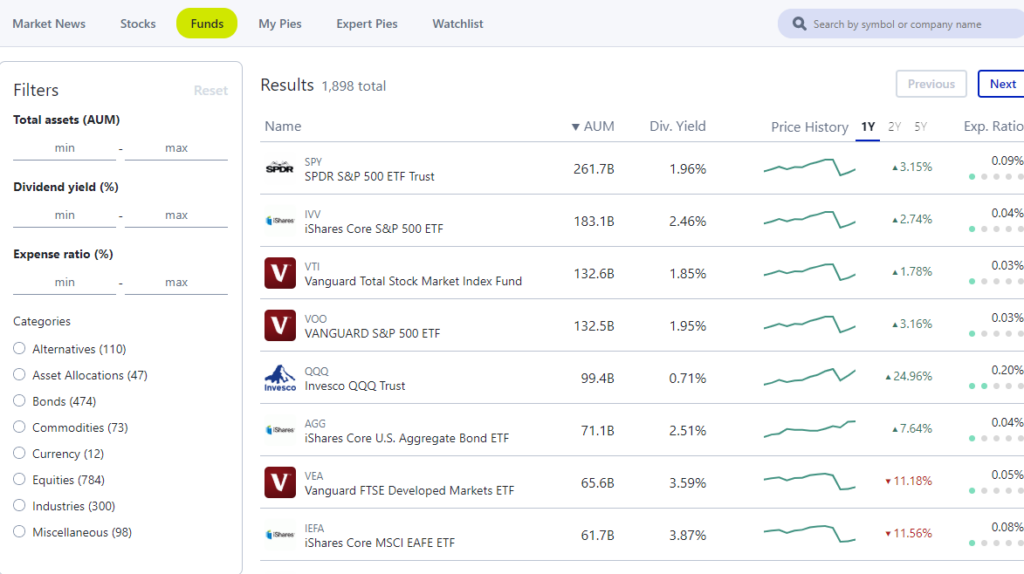Switch price history to 2Y
Viewport: 1024px width, 574px height.
(x=895, y=127)
